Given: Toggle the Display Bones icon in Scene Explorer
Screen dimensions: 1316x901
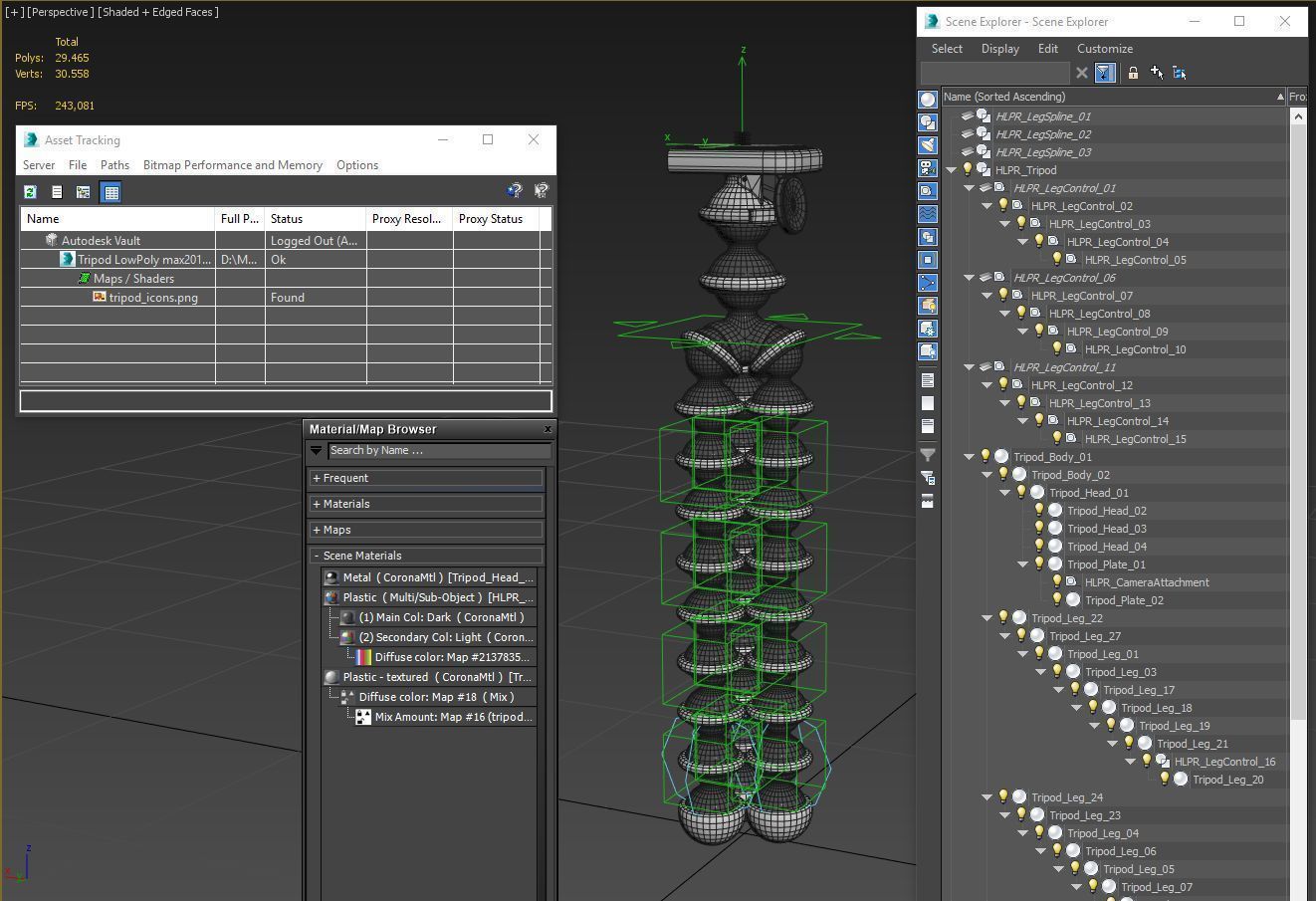Looking at the screenshot, I should [x=928, y=283].
